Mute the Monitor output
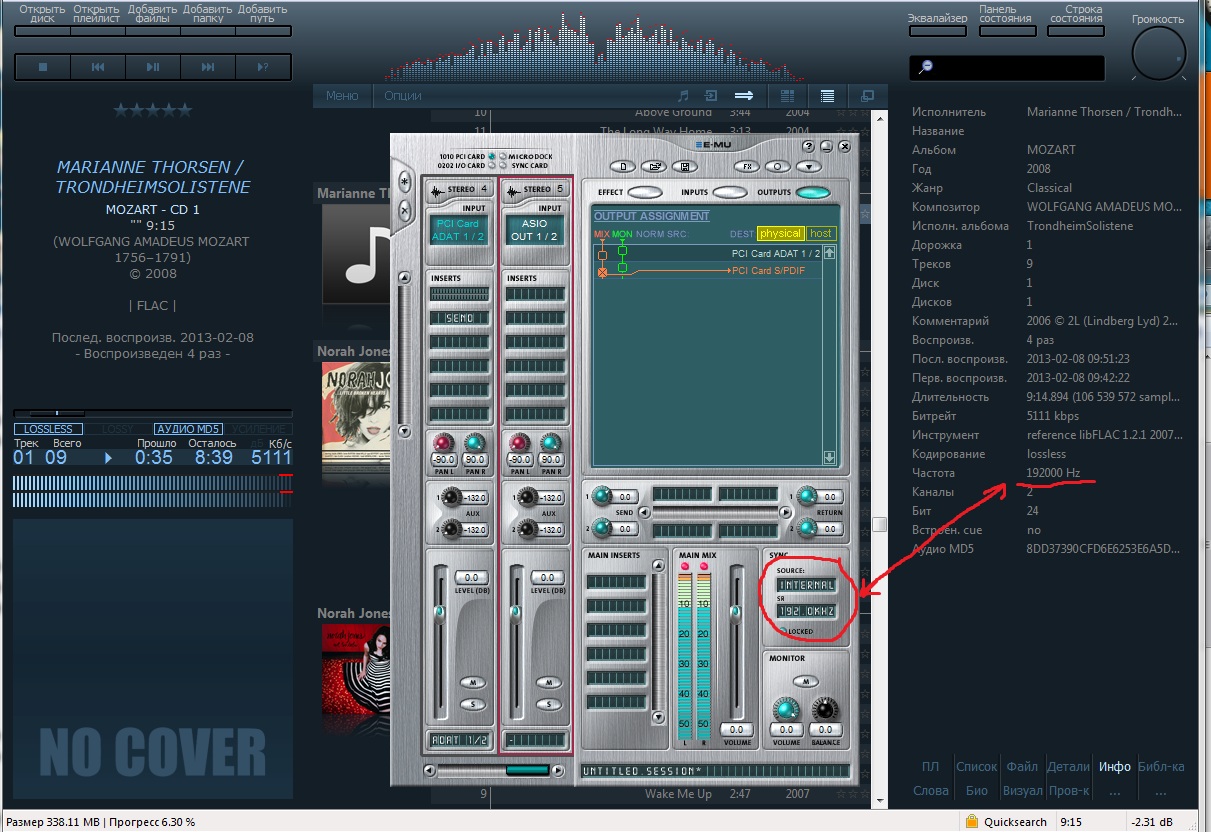Screen dimensions: 1211x832 click(x=805, y=681)
